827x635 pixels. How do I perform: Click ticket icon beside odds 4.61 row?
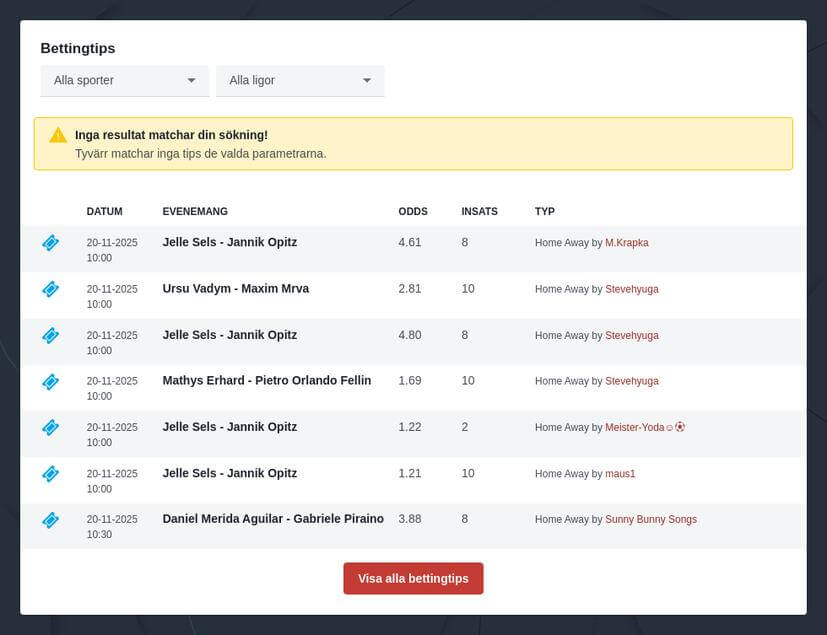(x=50, y=243)
